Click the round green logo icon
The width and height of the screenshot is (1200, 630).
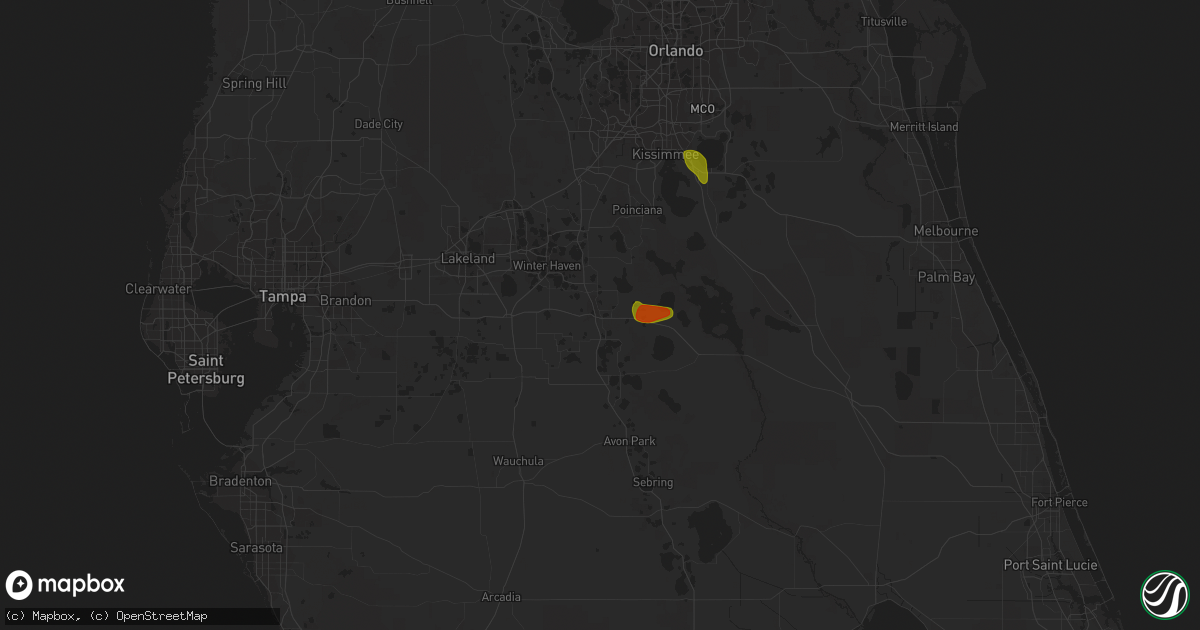pyautogui.click(x=1165, y=594)
